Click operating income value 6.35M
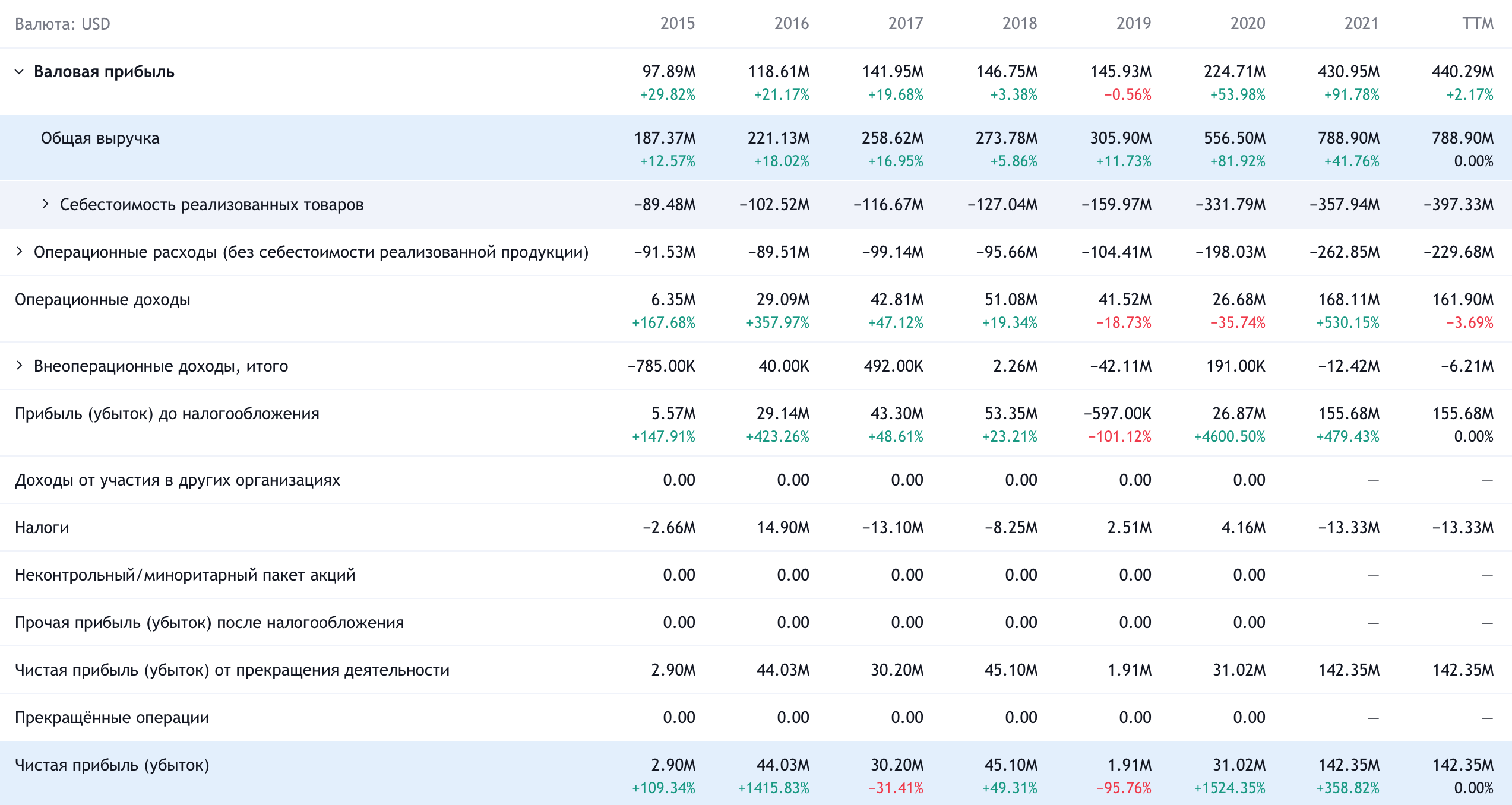The width and height of the screenshot is (1512, 805). (x=673, y=300)
